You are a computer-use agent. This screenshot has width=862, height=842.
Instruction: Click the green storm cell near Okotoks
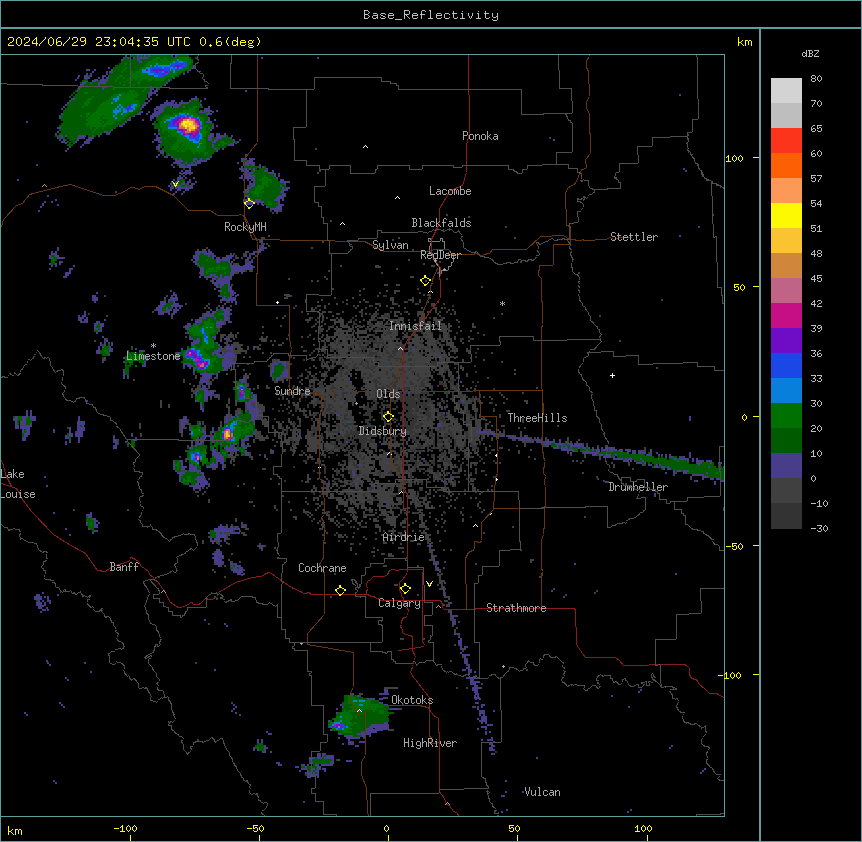point(360,714)
